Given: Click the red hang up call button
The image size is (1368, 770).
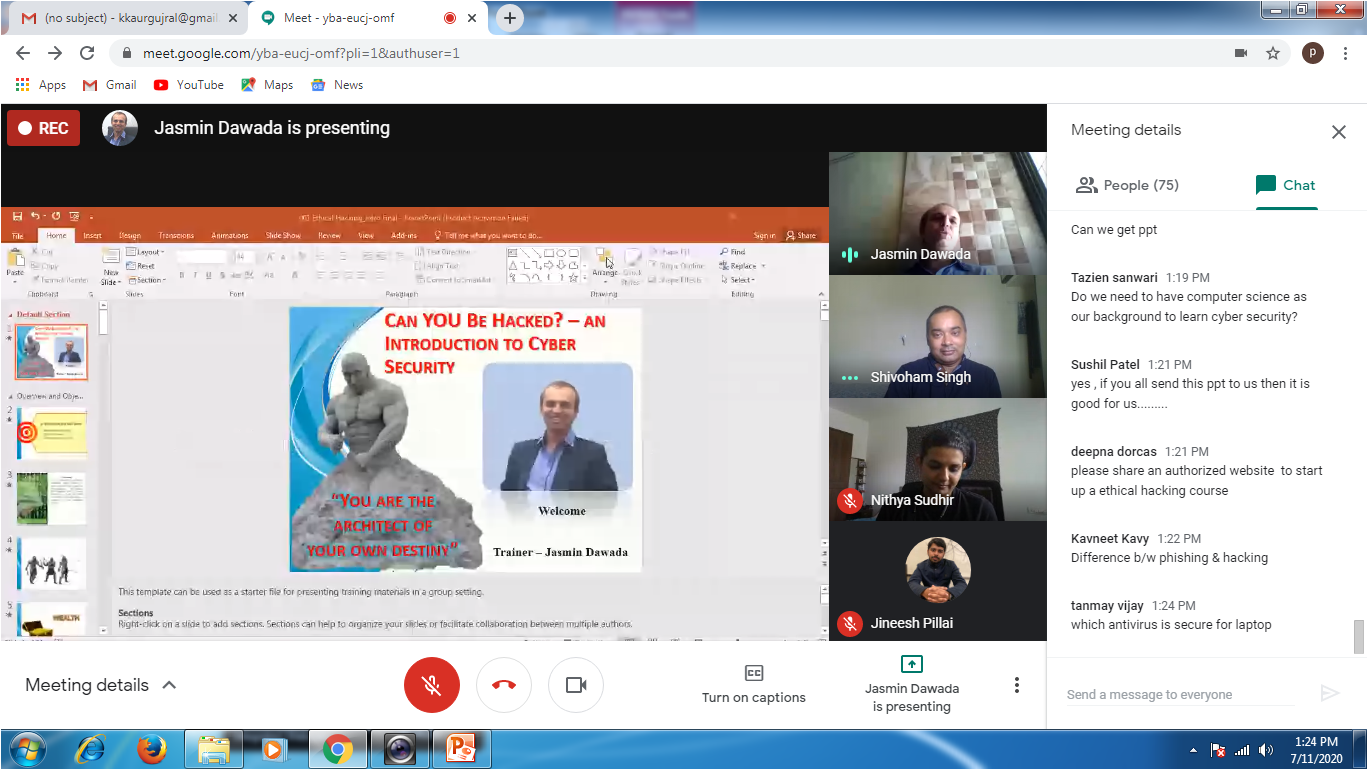Looking at the screenshot, I should 504,685.
